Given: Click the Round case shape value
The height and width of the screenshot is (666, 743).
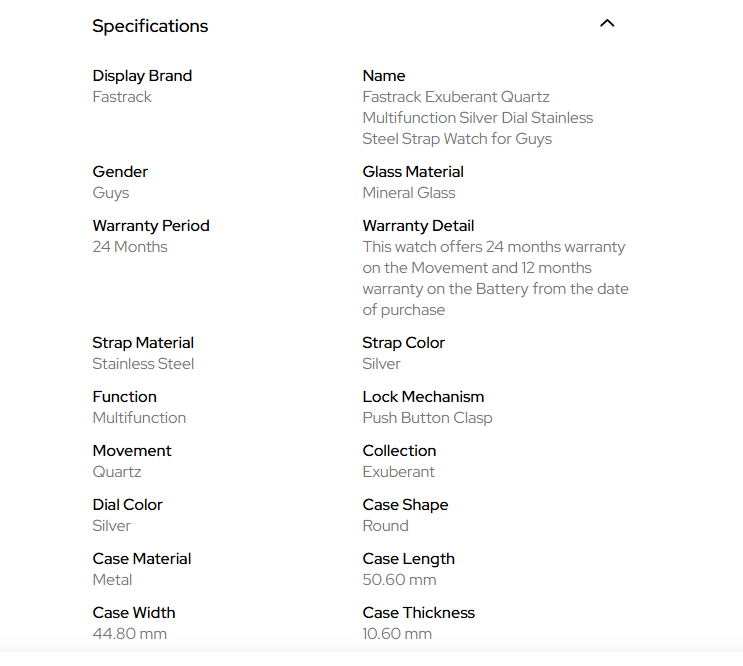Looking at the screenshot, I should 385,526.
